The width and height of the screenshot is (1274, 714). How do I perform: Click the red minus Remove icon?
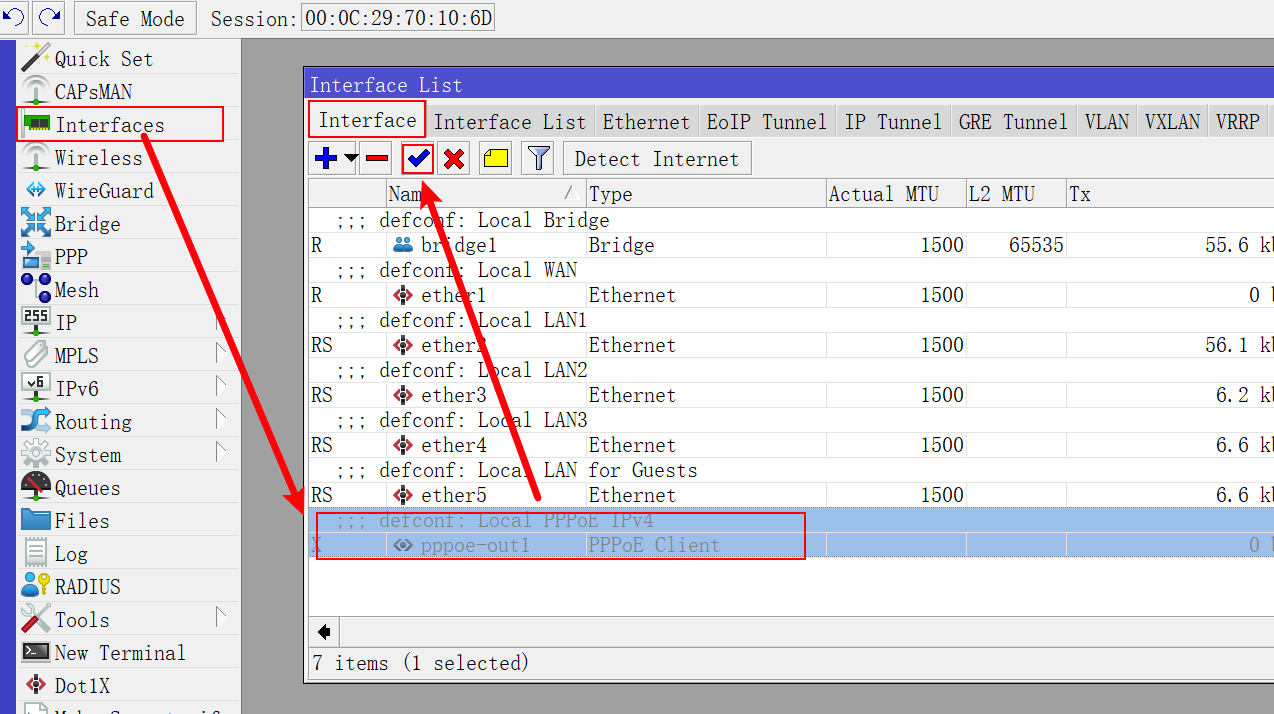377,158
